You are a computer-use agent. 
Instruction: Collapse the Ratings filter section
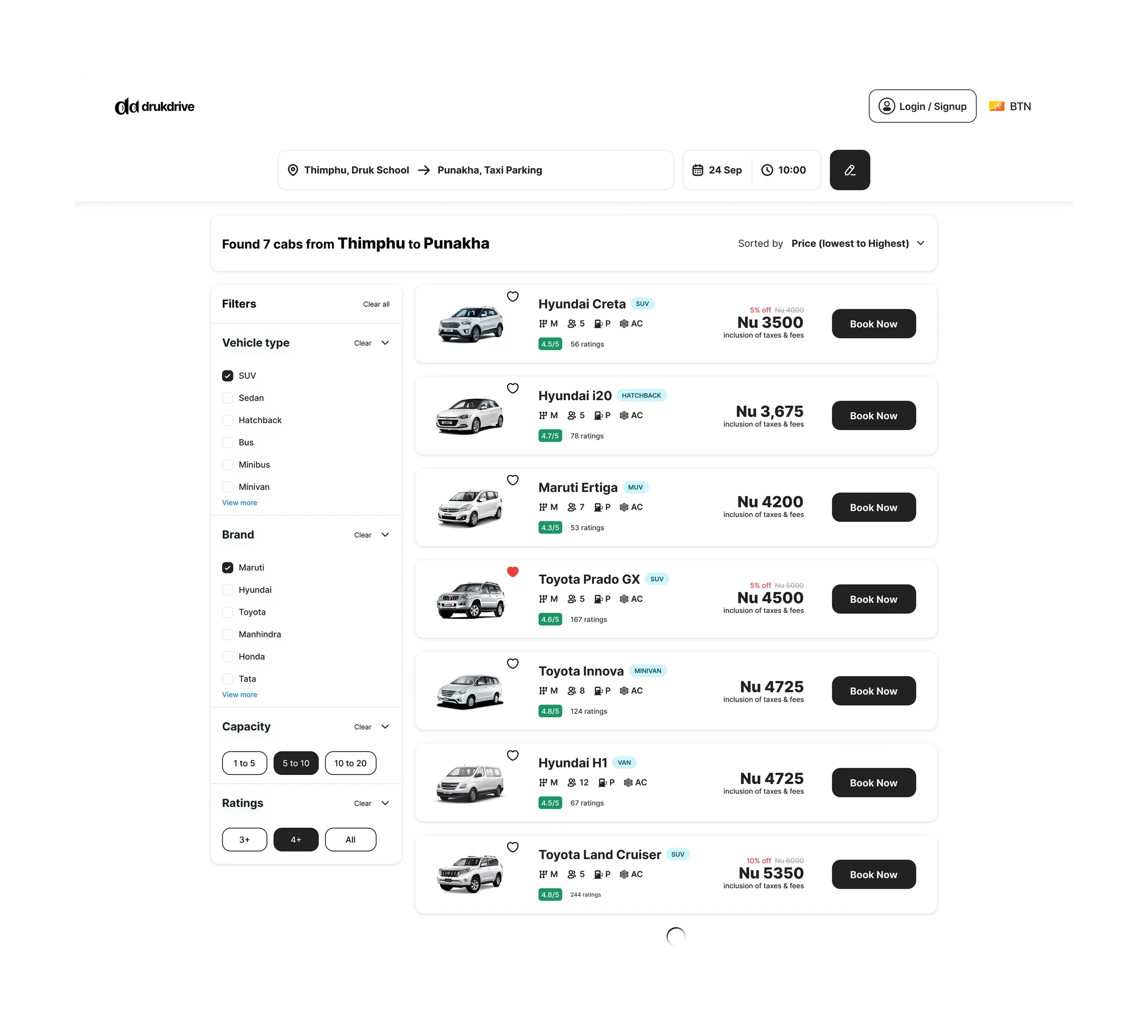385,803
